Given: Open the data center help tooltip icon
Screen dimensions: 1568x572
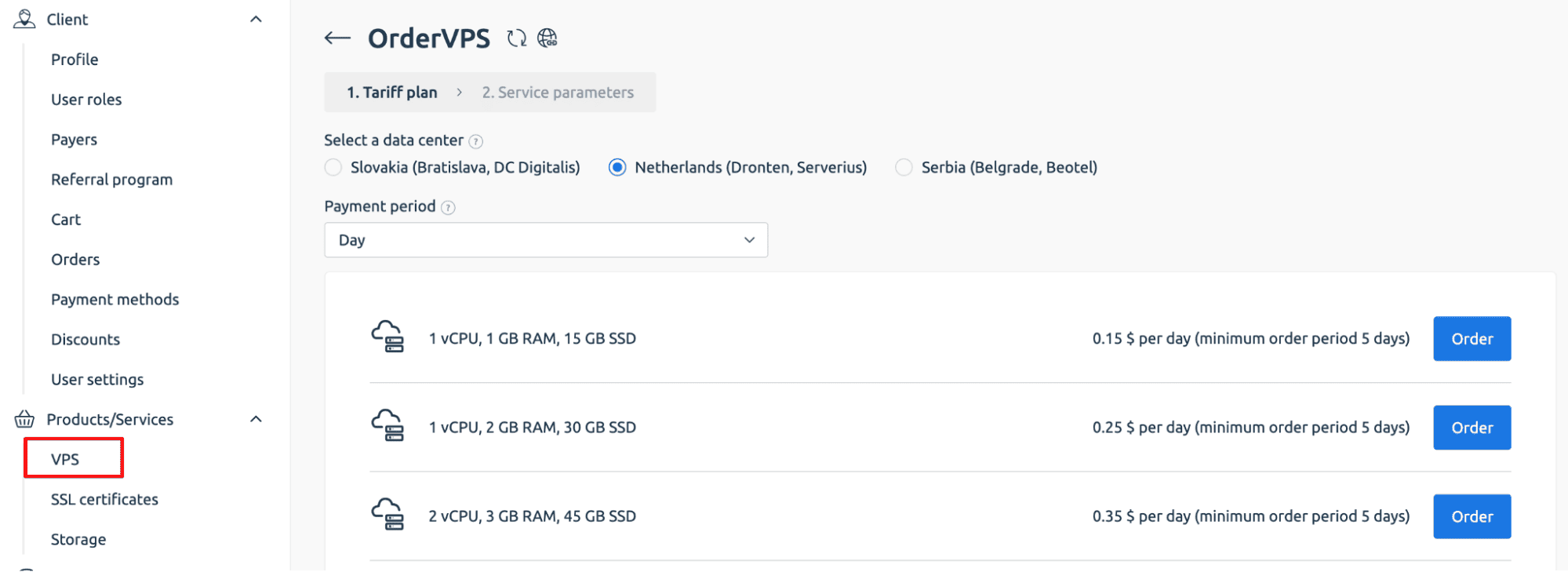Looking at the screenshot, I should (x=476, y=141).
